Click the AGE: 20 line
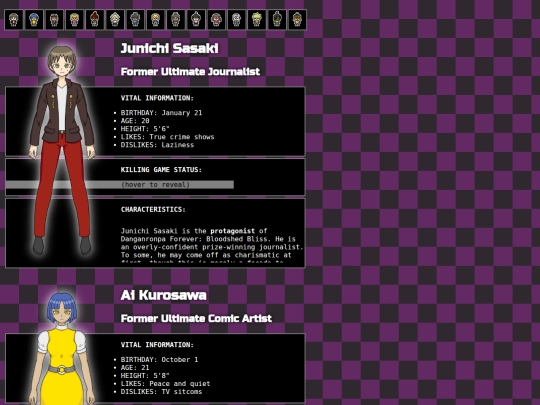The width and height of the screenshot is (540, 405). [x=135, y=121]
